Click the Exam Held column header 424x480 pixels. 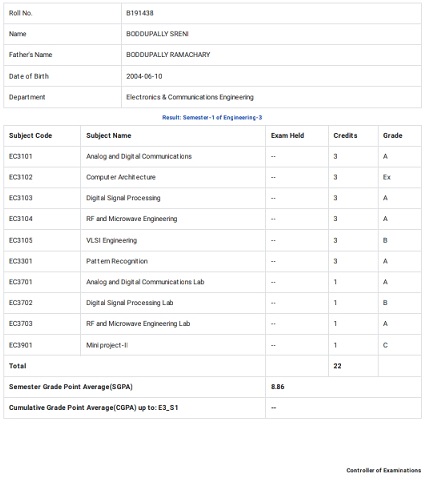coord(287,136)
